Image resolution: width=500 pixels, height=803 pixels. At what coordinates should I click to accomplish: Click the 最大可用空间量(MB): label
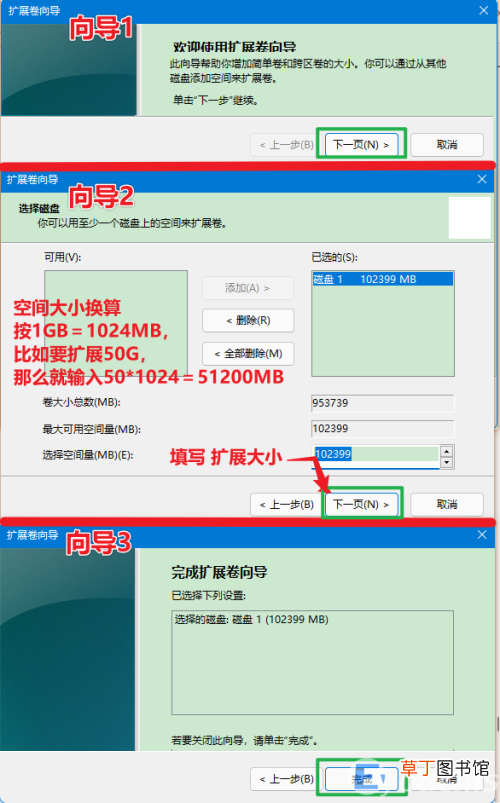click(92, 429)
